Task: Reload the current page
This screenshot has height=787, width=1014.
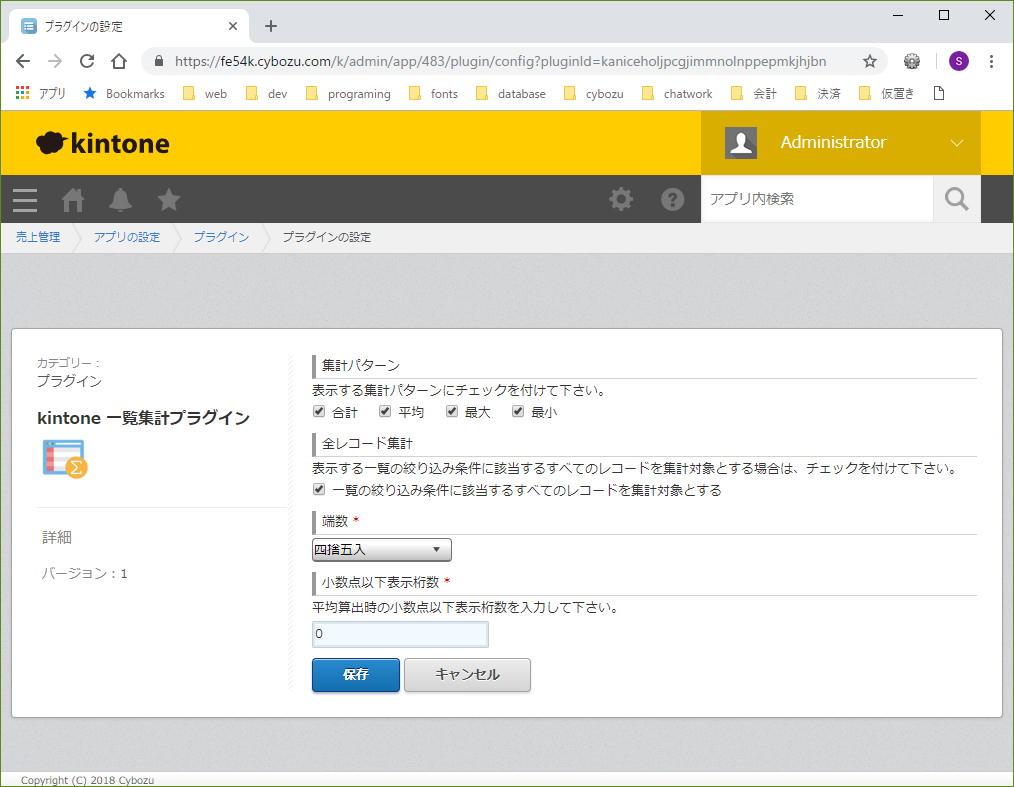Action: [87, 61]
